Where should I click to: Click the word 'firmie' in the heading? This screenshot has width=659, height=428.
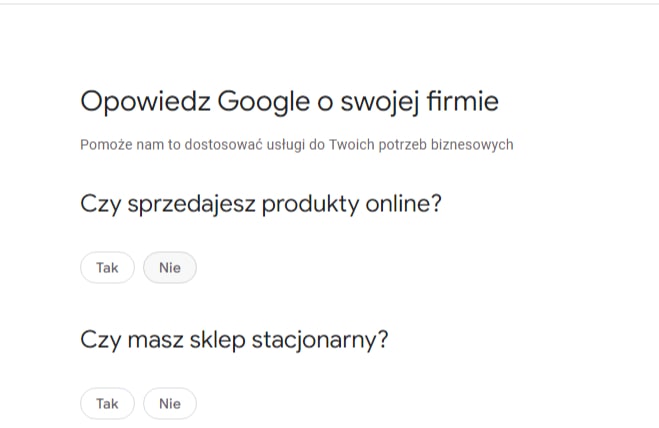coord(461,102)
